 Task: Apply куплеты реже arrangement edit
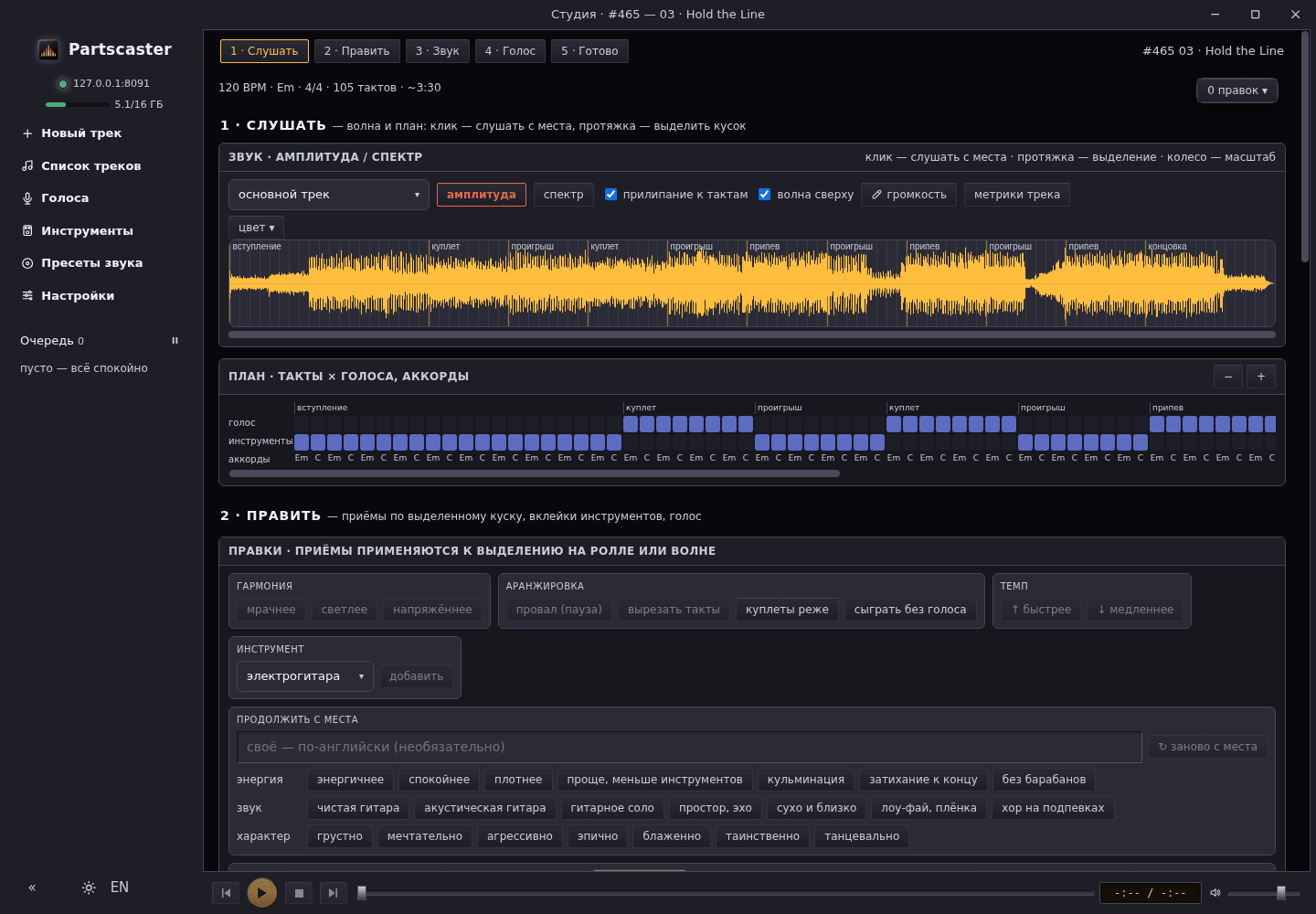[x=787, y=610]
